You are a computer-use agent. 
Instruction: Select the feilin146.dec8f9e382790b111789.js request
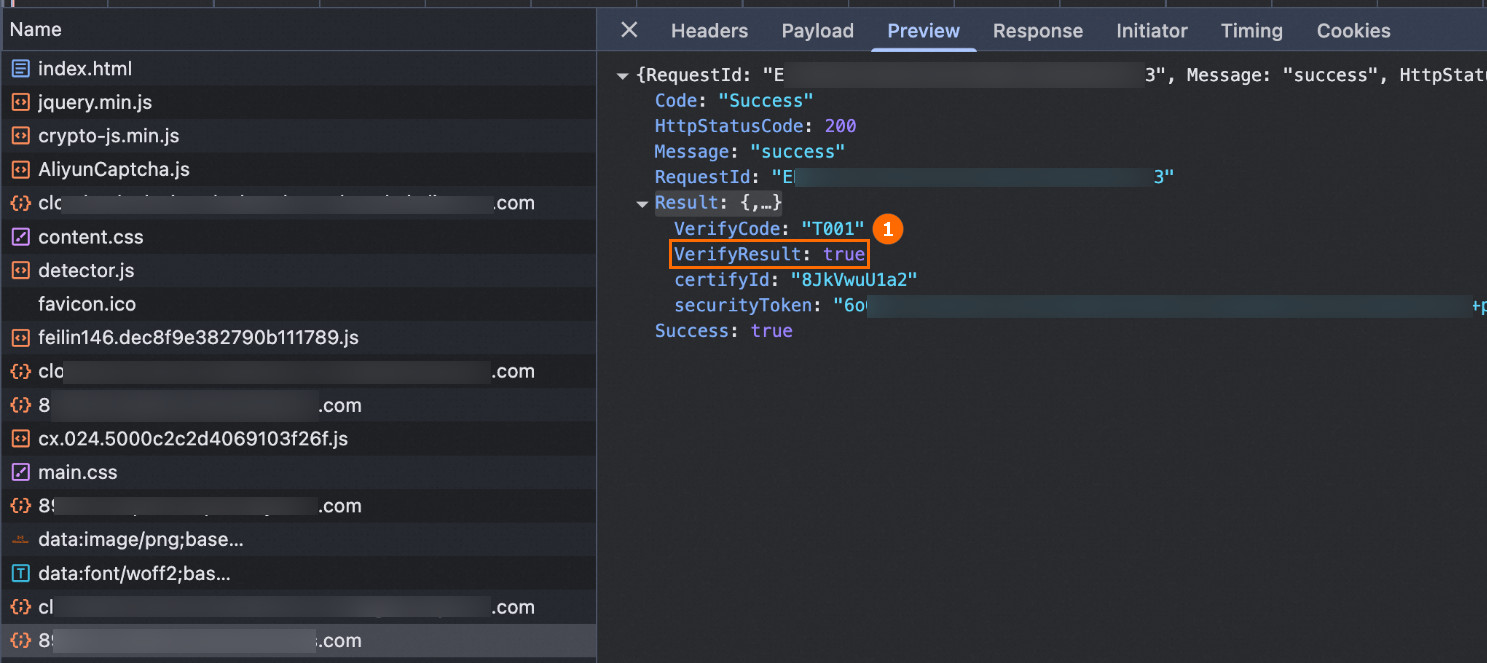coord(198,338)
